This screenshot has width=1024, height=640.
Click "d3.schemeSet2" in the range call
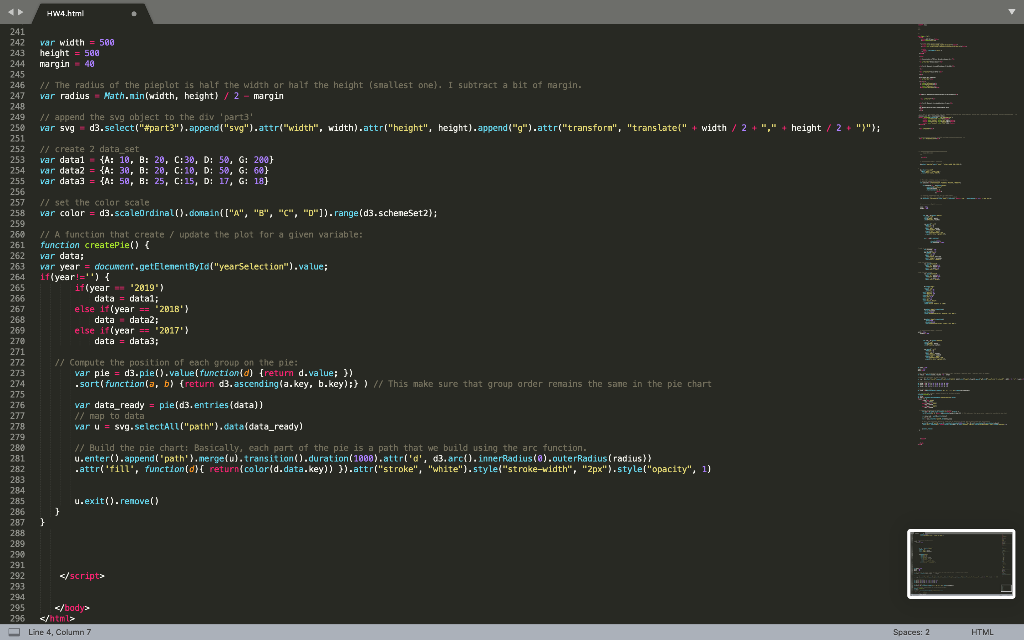click(x=397, y=213)
